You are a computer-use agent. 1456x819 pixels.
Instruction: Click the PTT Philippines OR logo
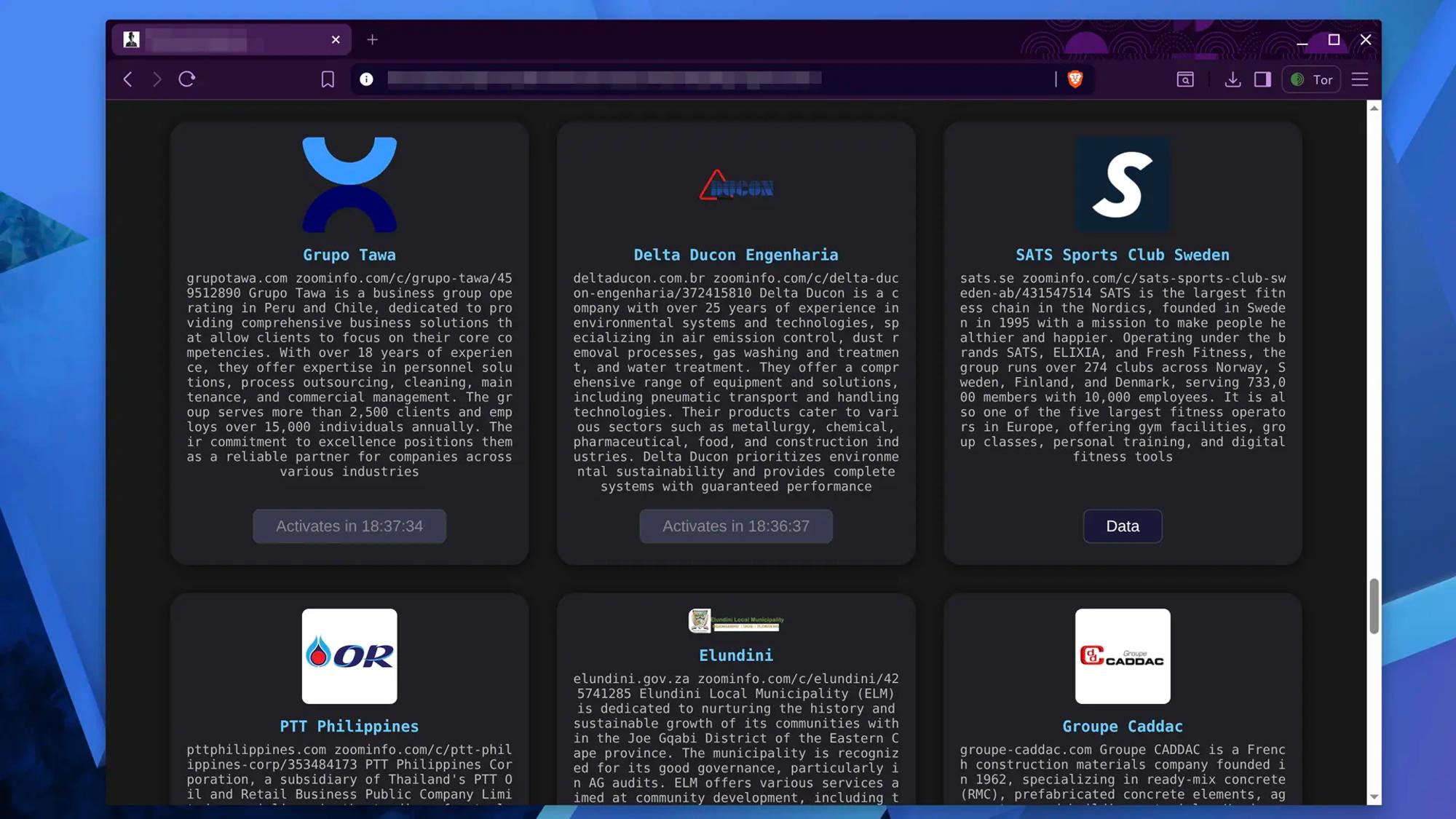click(x=349, y=656)
